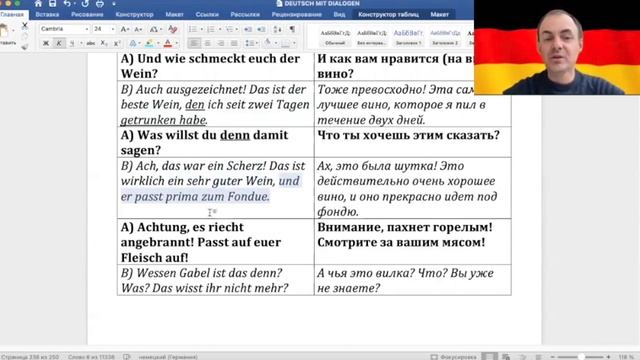Open the Конструктор таблиц tab
This screenshot has width=640, height=360.
pos(388,14)
